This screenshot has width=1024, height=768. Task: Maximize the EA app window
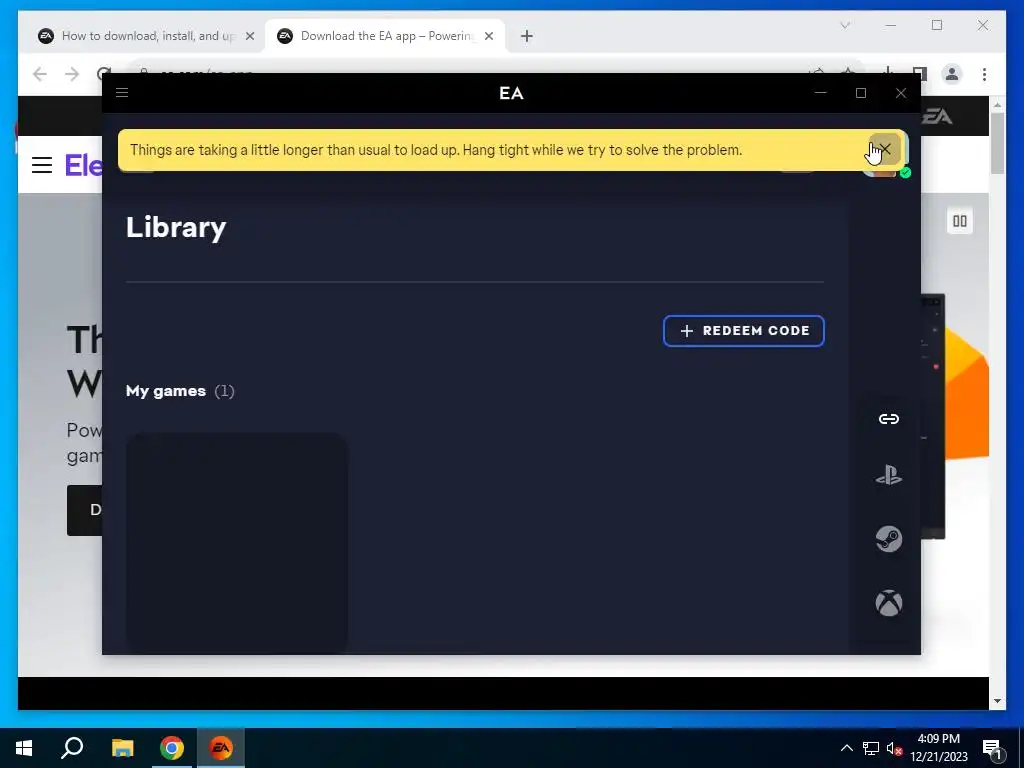point(861,93)
